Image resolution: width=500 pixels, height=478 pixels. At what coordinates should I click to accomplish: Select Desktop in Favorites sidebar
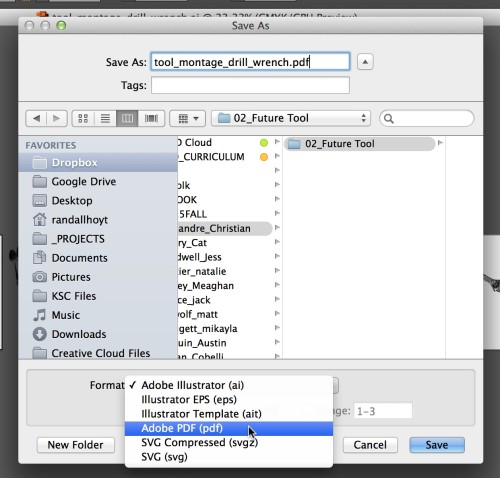point(98,201)
